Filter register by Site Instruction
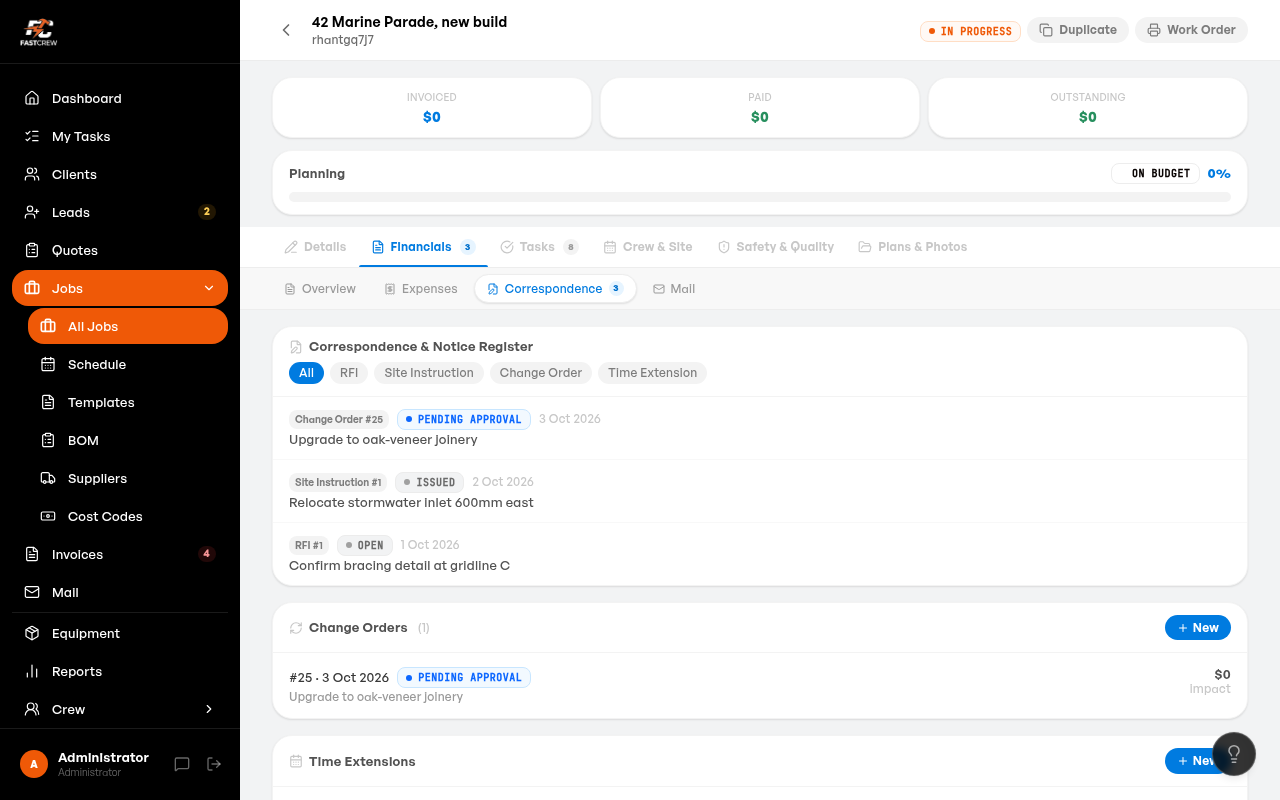The height and width of the screenshot is (800, 1280). tap(429, 373)
